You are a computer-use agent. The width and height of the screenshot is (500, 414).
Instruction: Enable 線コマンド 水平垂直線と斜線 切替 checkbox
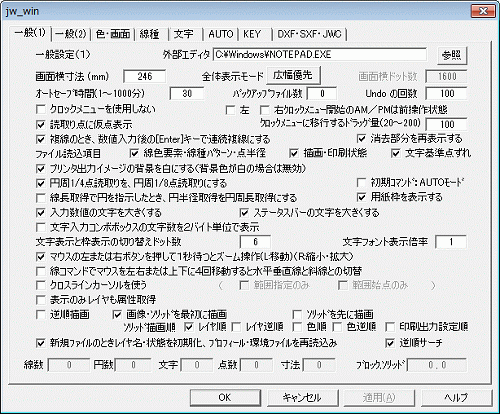click(41, 271)
